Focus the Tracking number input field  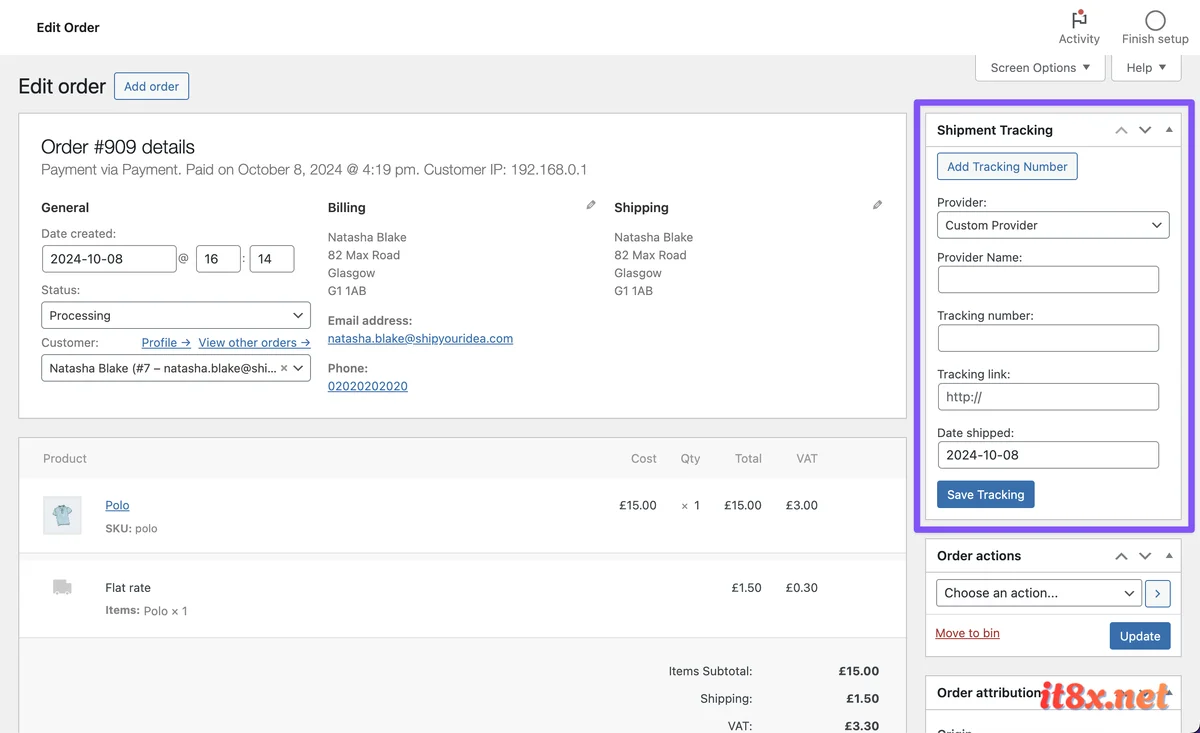coord(1048,338)
